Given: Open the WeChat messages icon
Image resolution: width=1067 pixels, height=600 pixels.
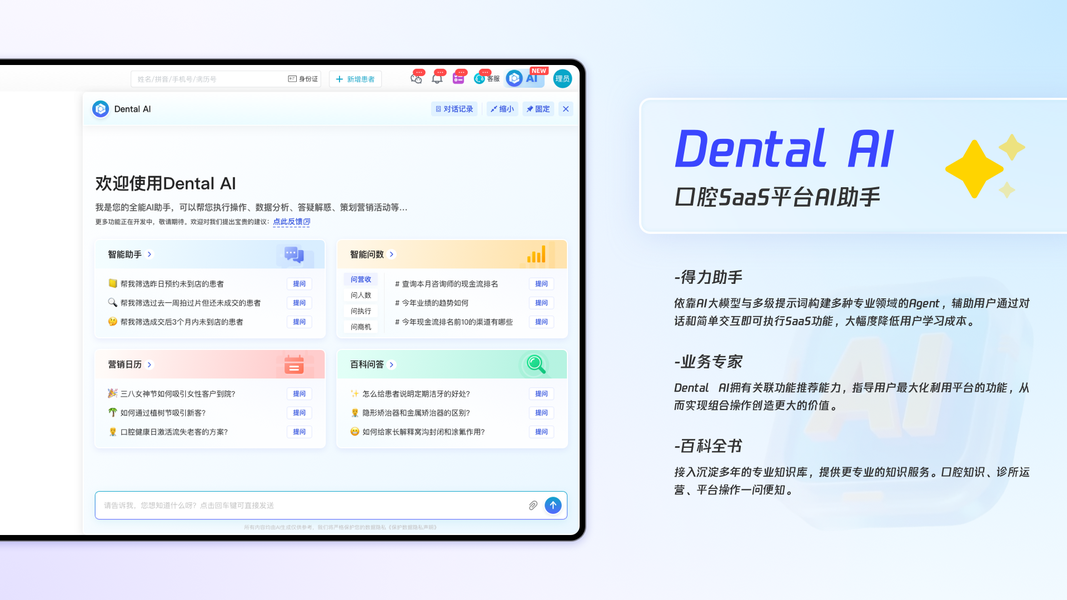Looking at the screenshot, I should point(416,79).
